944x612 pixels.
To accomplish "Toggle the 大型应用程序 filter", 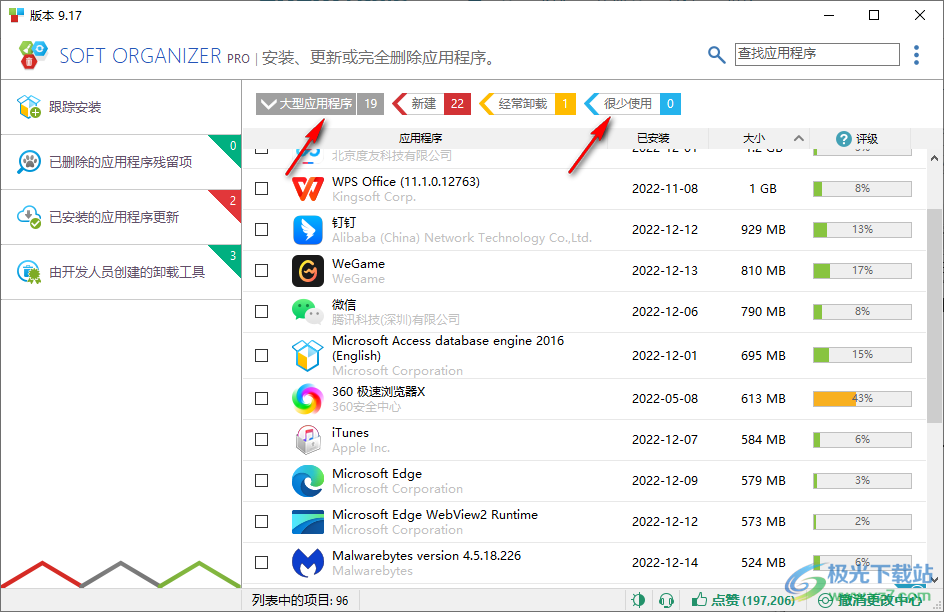I will coord(320,104).
